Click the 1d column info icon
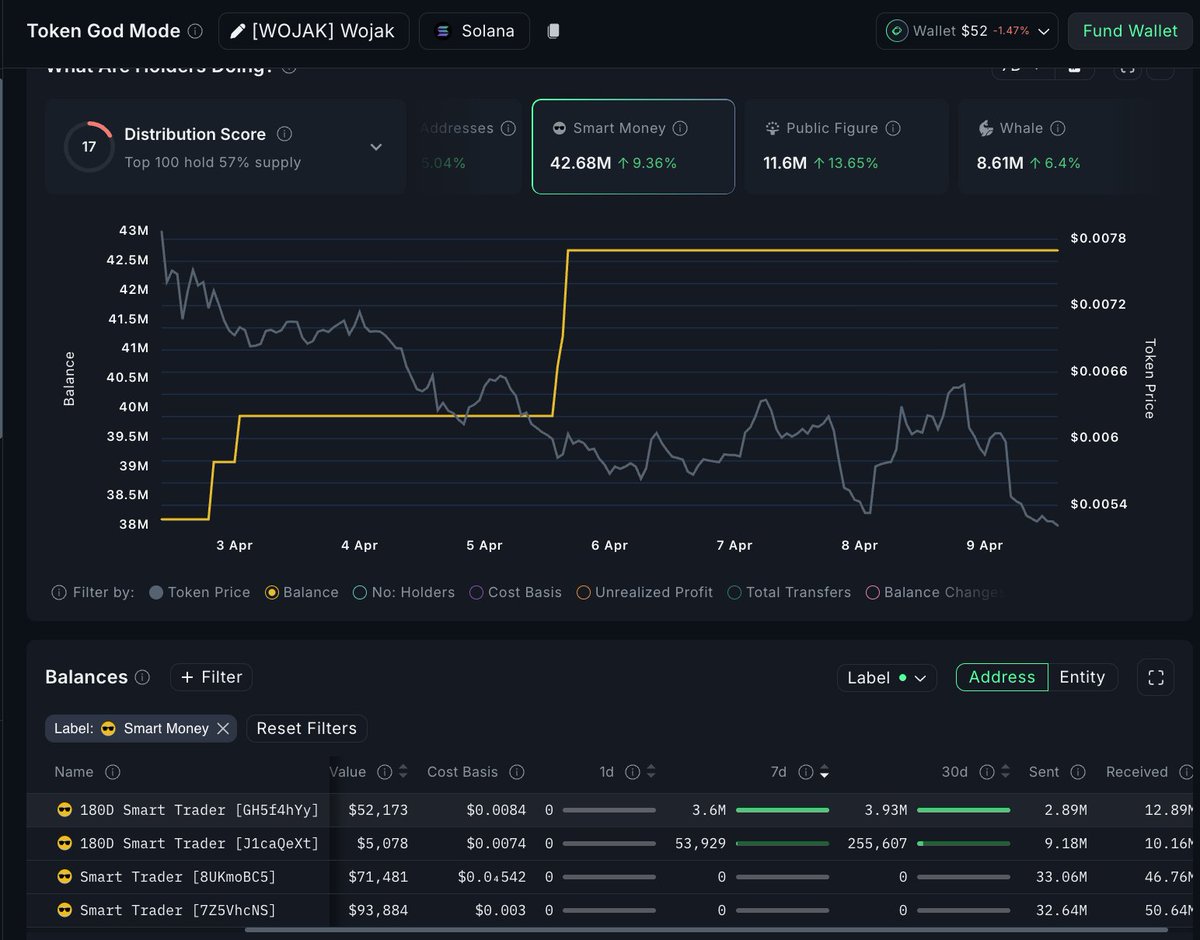 pyautogui.click(x=632, y=772)
